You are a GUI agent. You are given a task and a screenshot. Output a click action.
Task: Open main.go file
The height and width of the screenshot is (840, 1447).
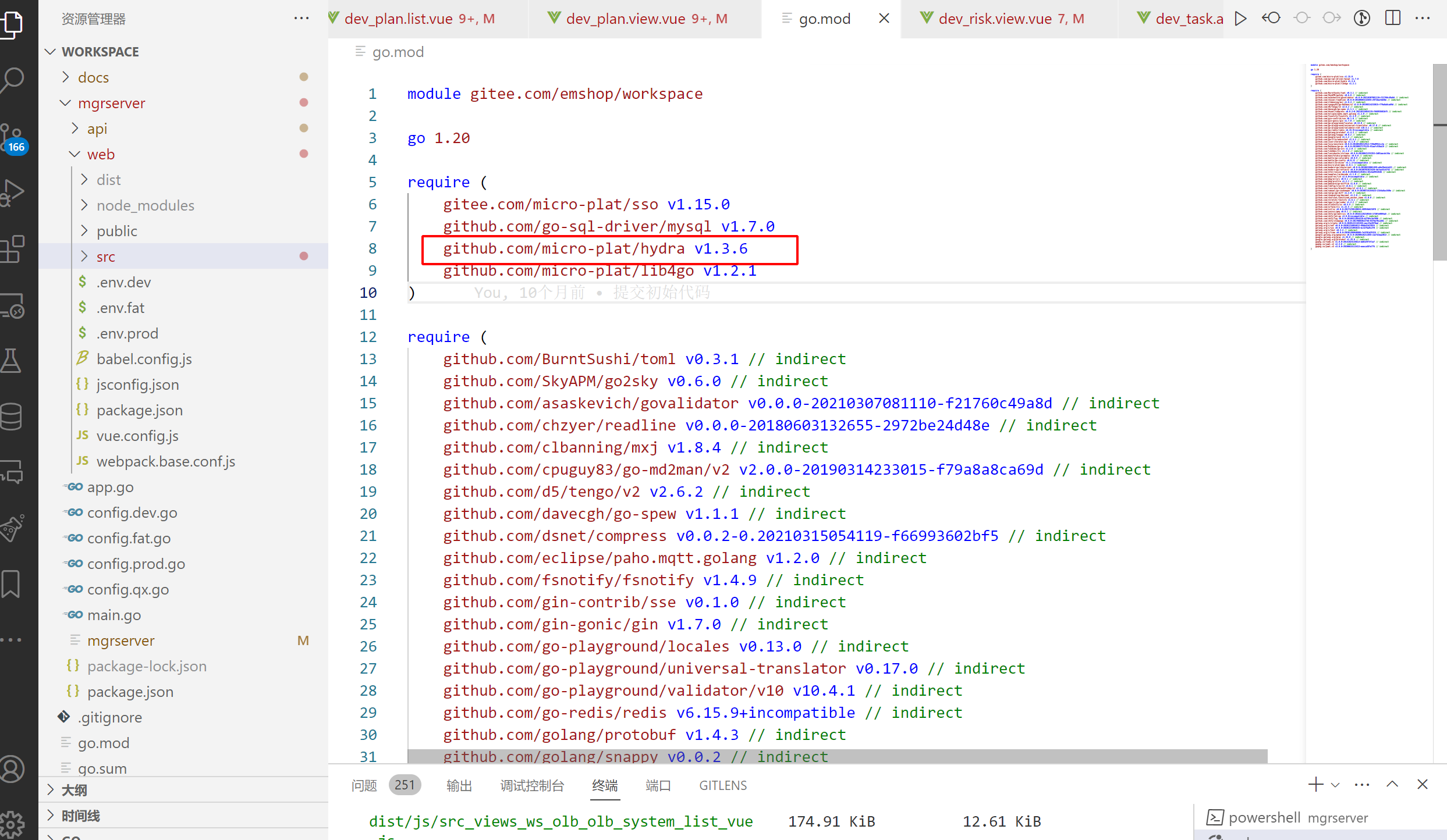coord(114,615)
